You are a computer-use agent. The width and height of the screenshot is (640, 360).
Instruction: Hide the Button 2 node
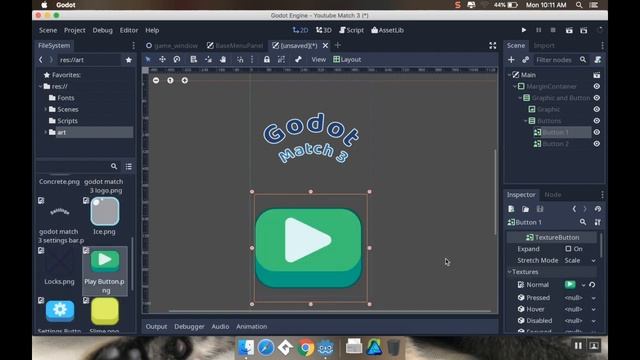coord(597,144)
